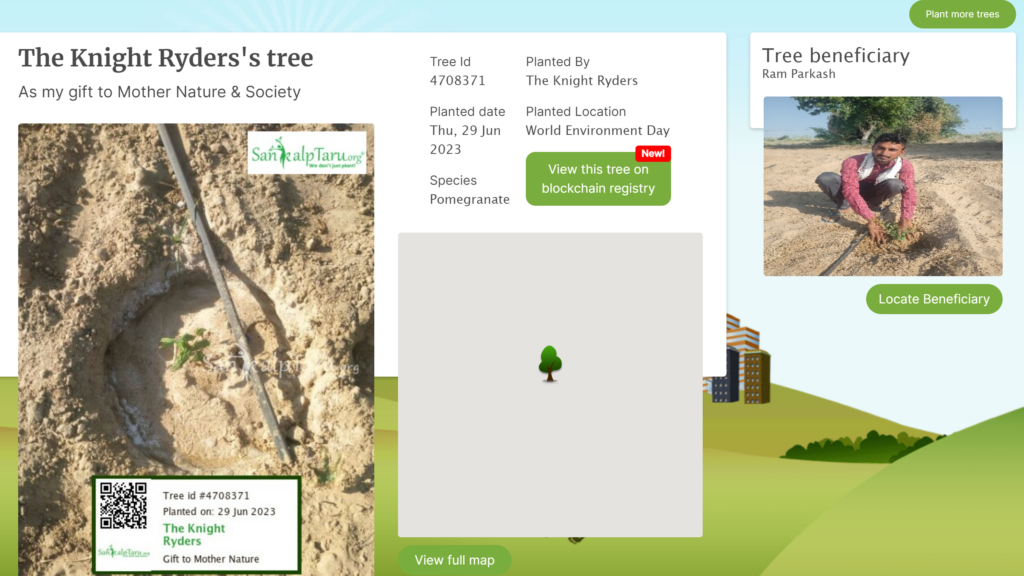
Task: Click the tree marker icon on the map
Action: [x=550, y=364]
